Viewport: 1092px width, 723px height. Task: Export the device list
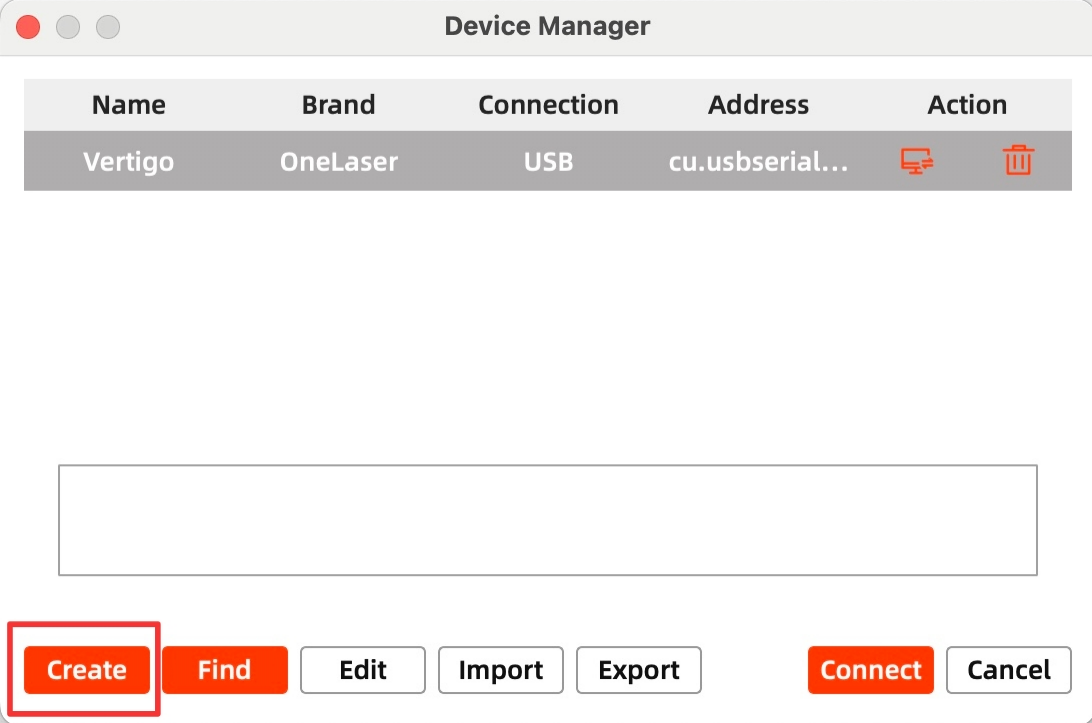click(x=639, y=670)
